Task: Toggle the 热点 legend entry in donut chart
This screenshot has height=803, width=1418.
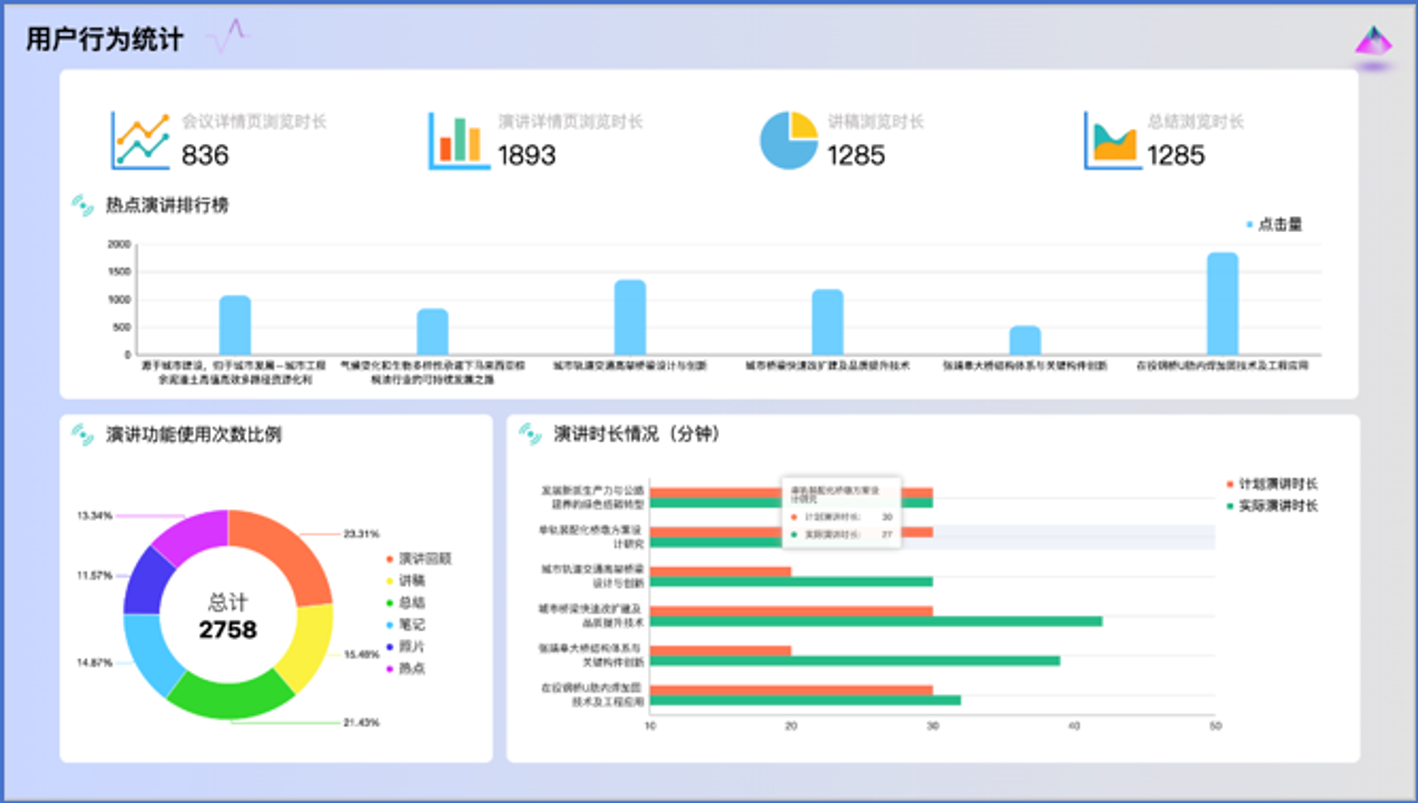Action: (411, 668)
